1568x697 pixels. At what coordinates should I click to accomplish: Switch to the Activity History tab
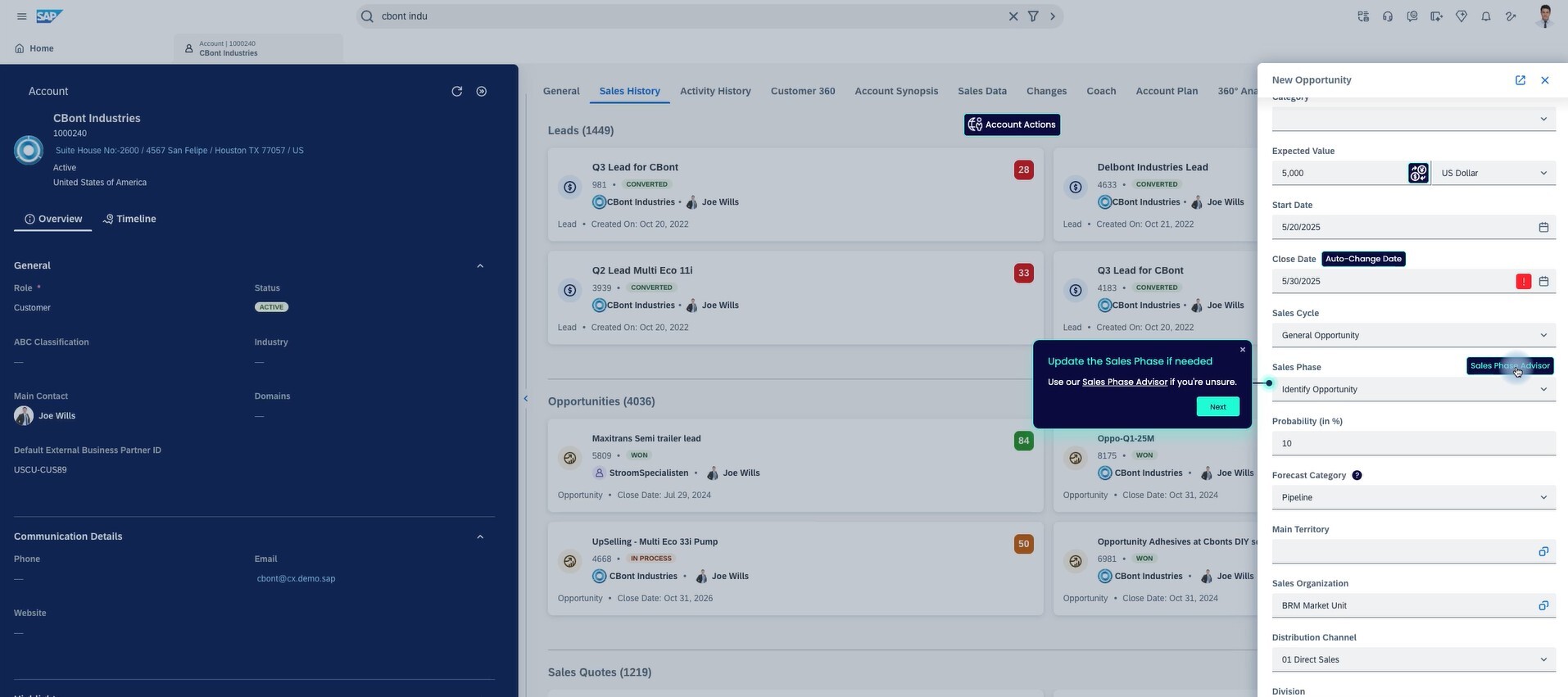click(715, 91)
